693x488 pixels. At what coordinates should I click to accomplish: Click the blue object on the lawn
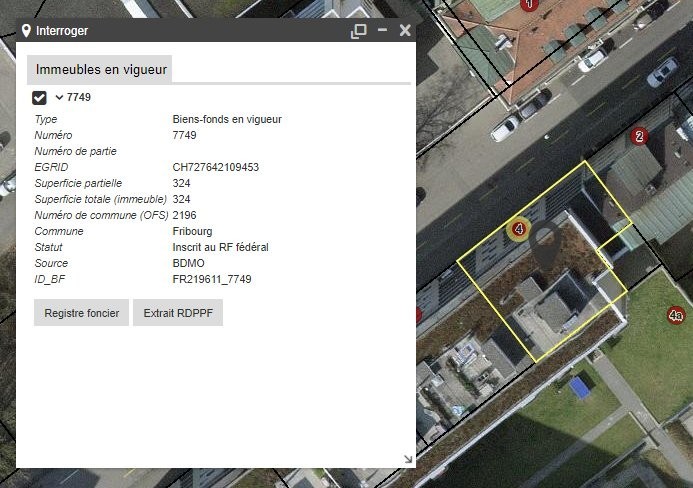click(580, 387)
